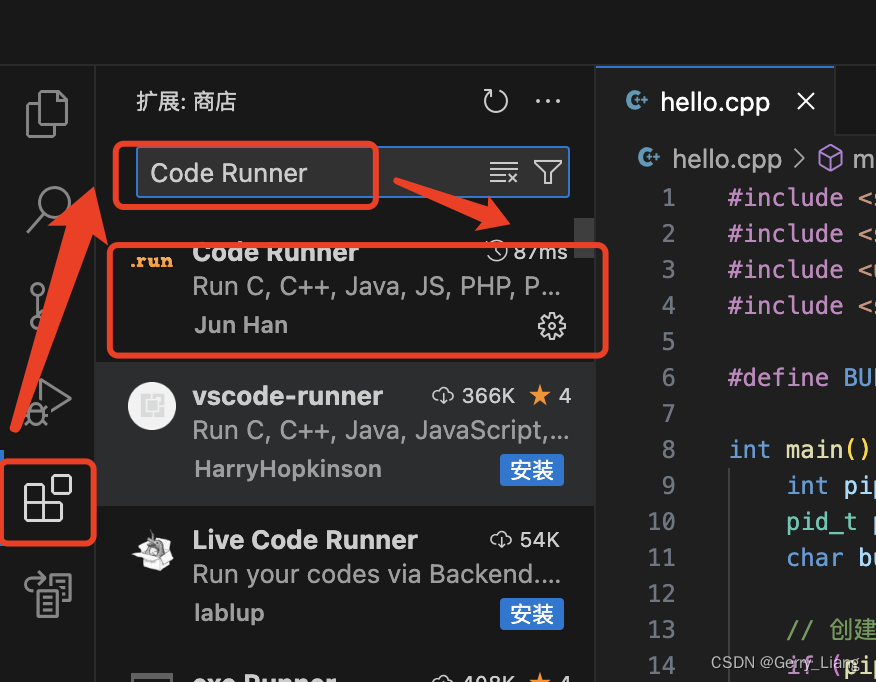Viewport: 876px width, 682px height.
Task: Select the vscode-runner extension entry
Action: 346,433
